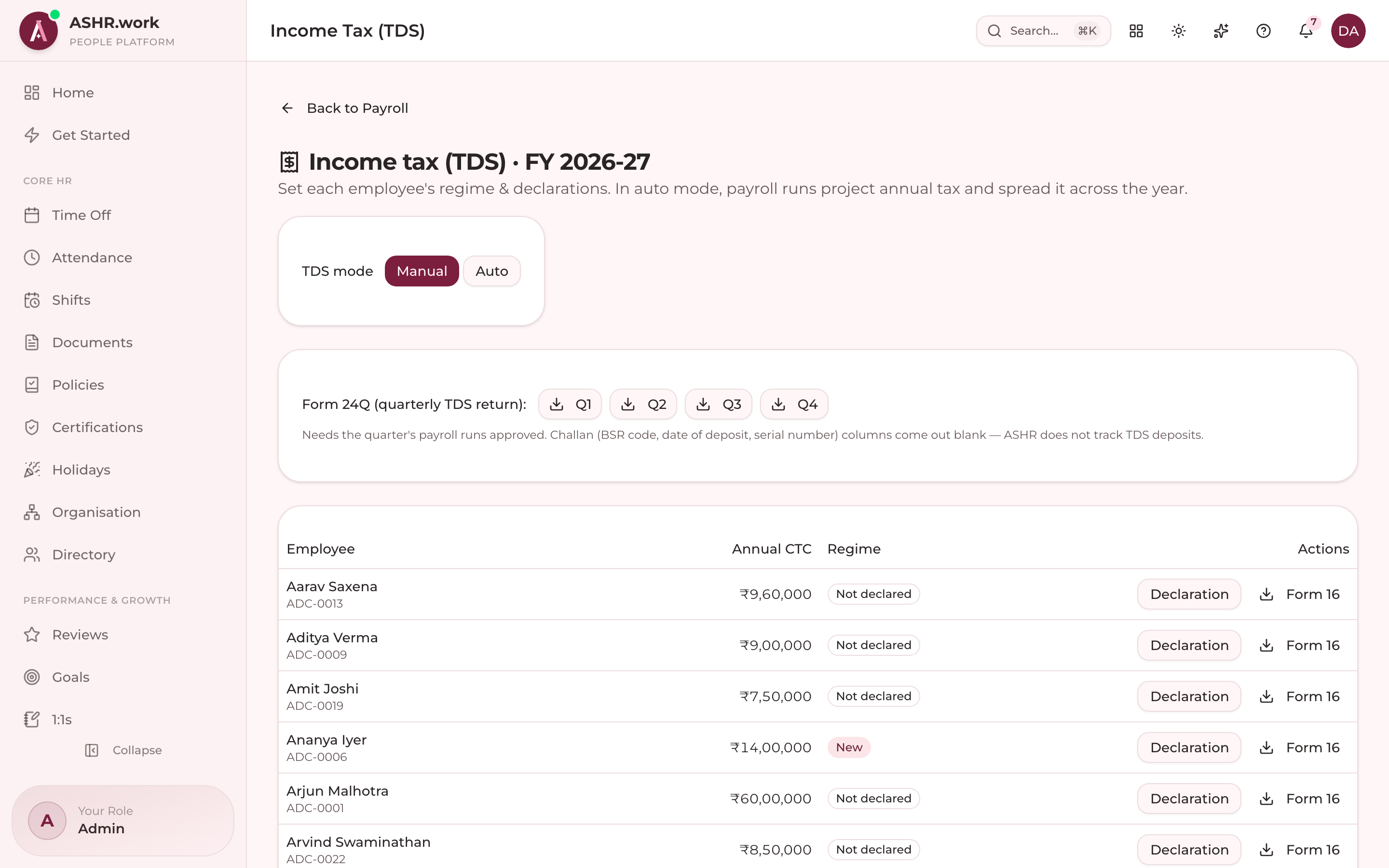Open the AI sparkles assistant icon

(x=1221, y=31)
